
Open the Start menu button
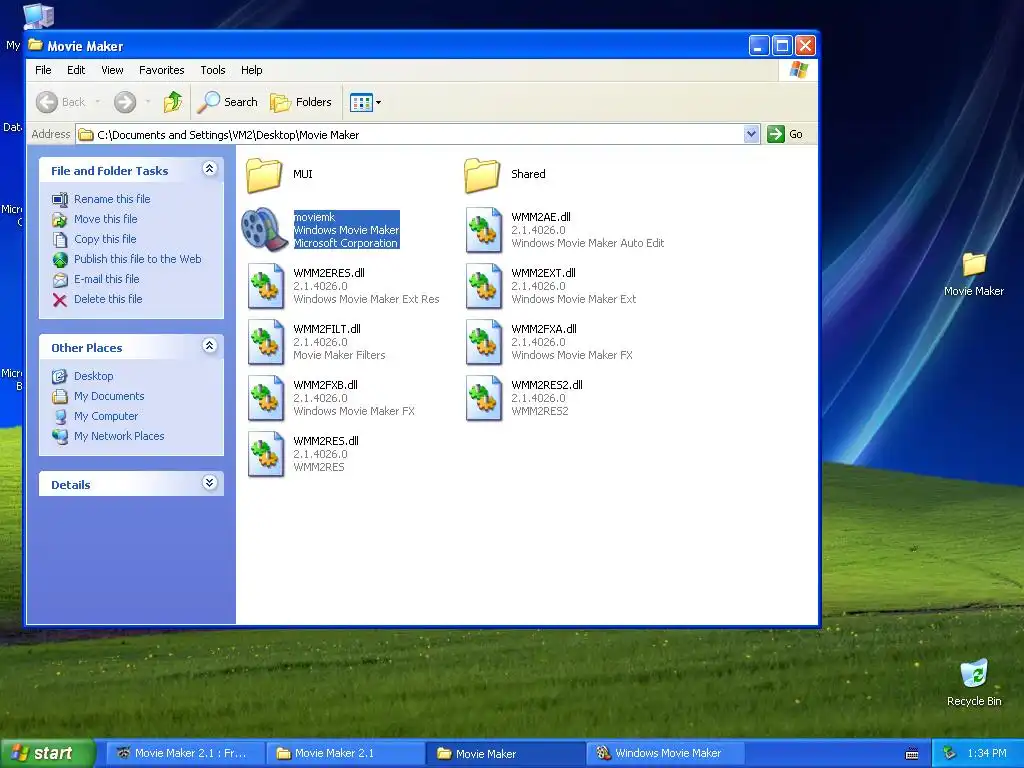click(46, 753)
